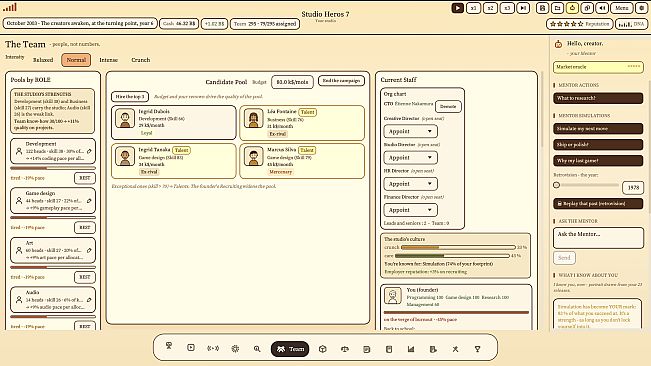651x366 pixels.
Task: Set game speed to x3
Action: click(507, 8)
